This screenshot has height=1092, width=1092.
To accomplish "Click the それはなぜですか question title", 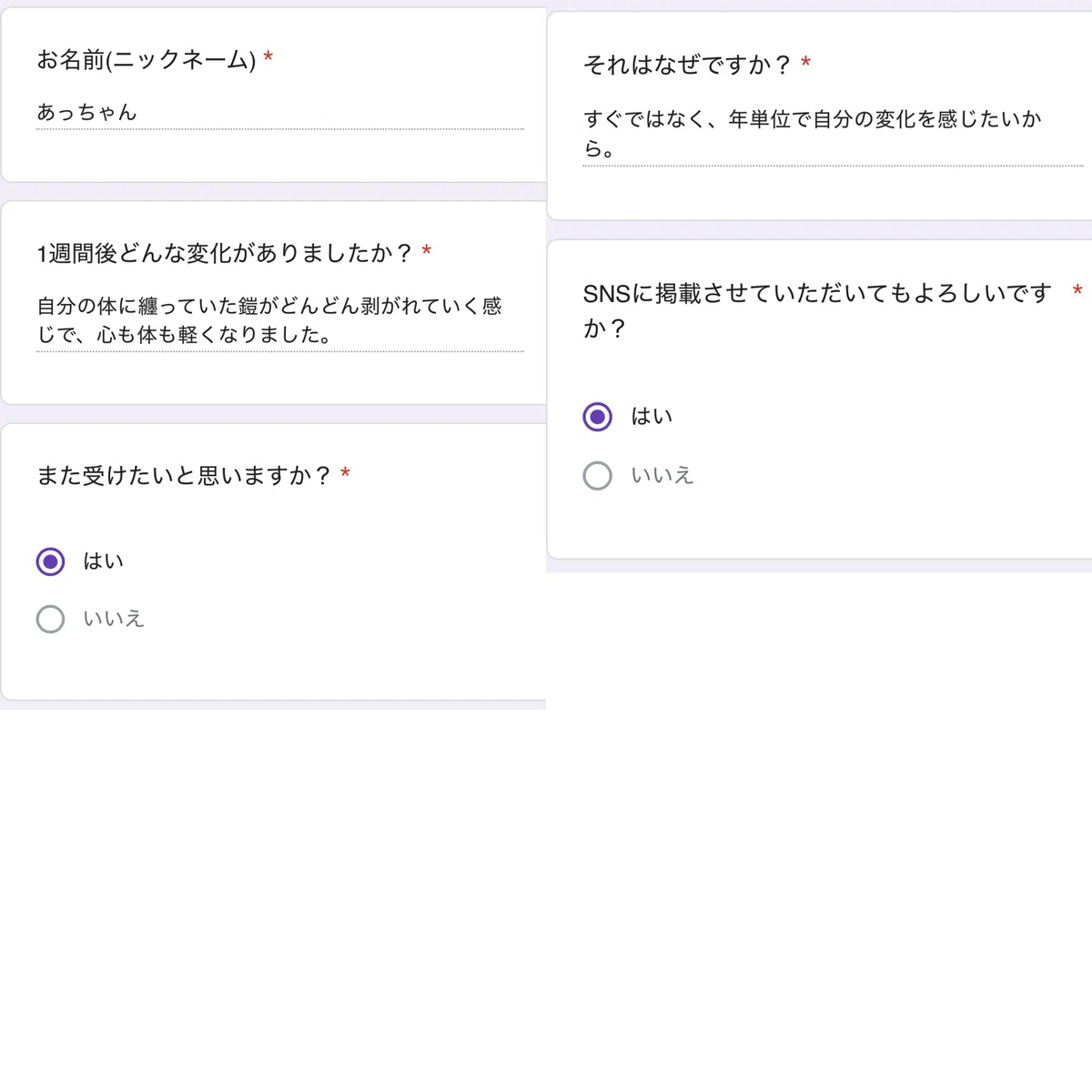I will 688,65.
